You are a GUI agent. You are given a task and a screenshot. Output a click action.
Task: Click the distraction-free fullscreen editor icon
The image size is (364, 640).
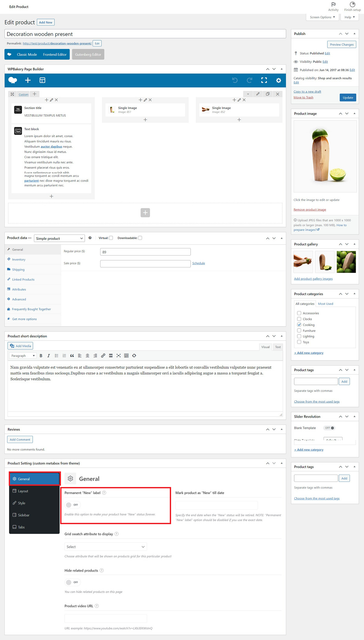point(119,356)
